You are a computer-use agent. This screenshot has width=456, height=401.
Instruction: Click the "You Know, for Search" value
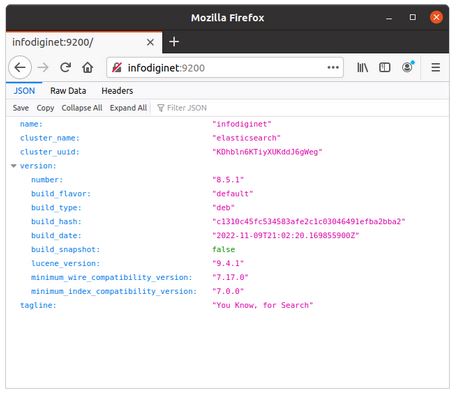coord(263,305)
